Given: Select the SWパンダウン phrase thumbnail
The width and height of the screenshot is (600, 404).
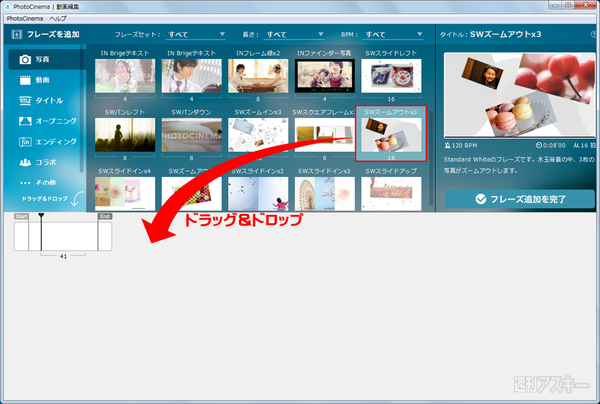Looking at the screenshot, I should tap(192, 135).
